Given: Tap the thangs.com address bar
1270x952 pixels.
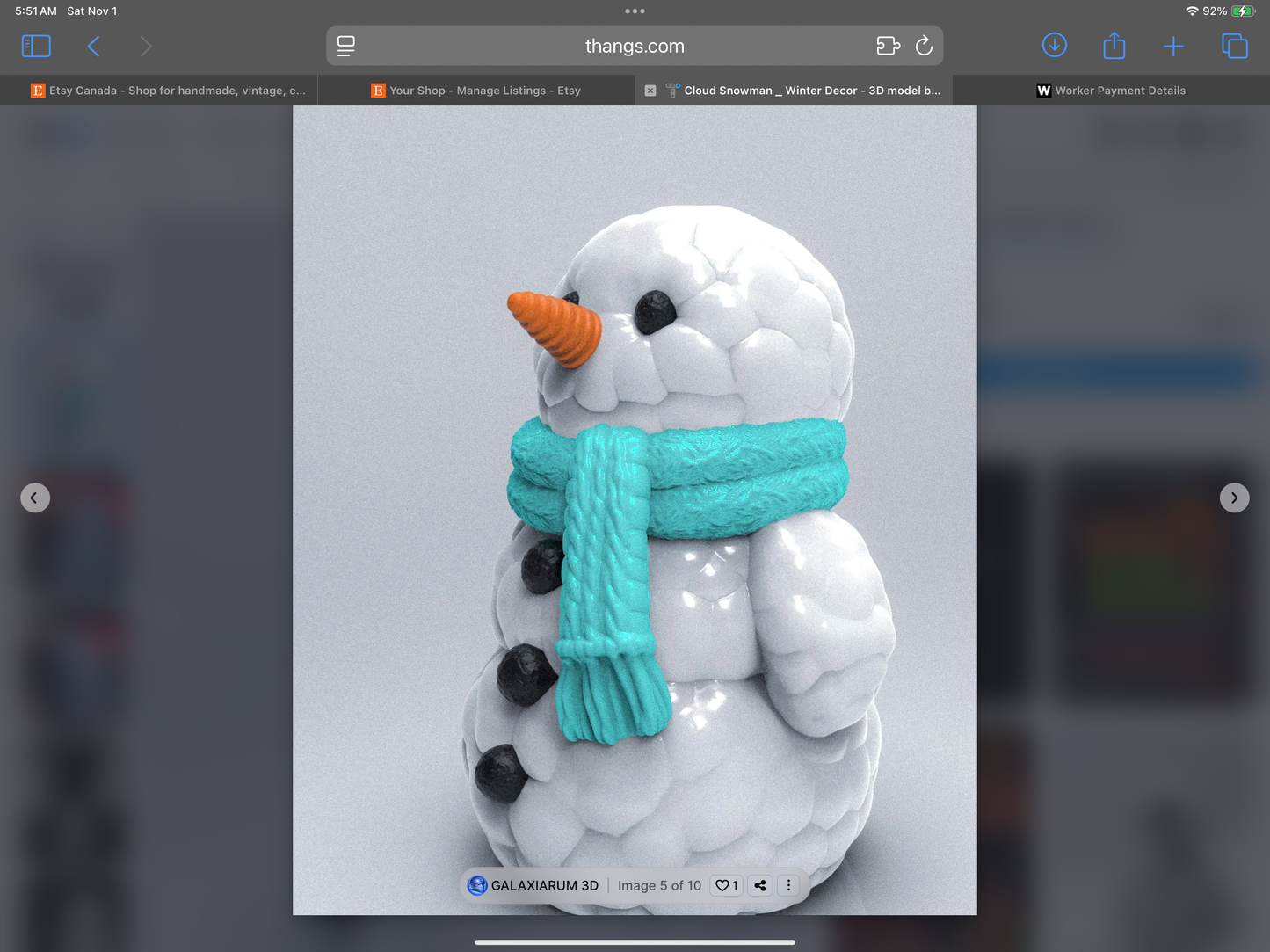Looking at the screenshot, I should [634, 46].
